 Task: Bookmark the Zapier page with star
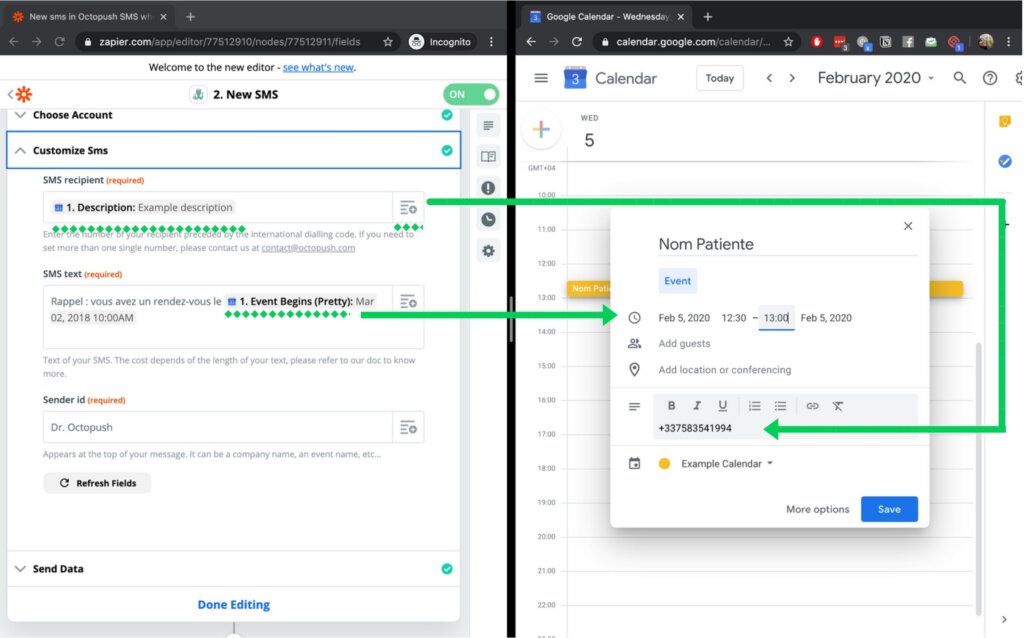coord(388,42)
